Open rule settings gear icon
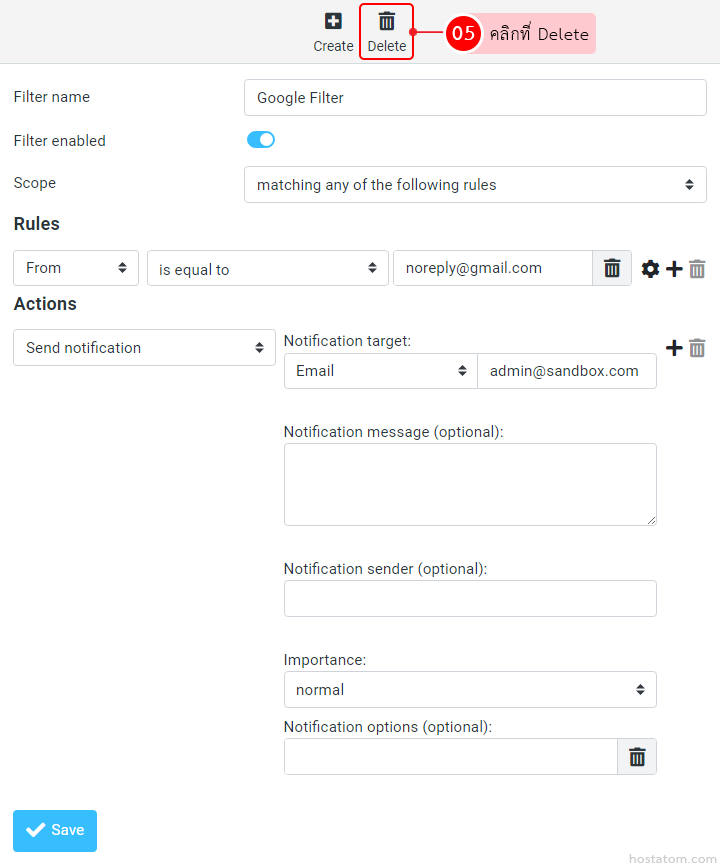The image size is (720, 866). coord(650,269)
